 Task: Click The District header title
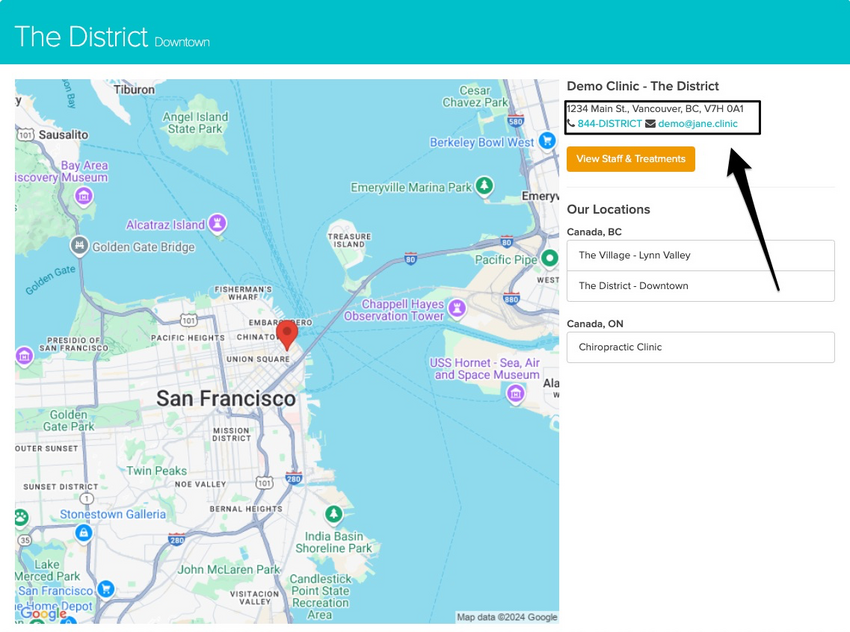coord(81,37)
